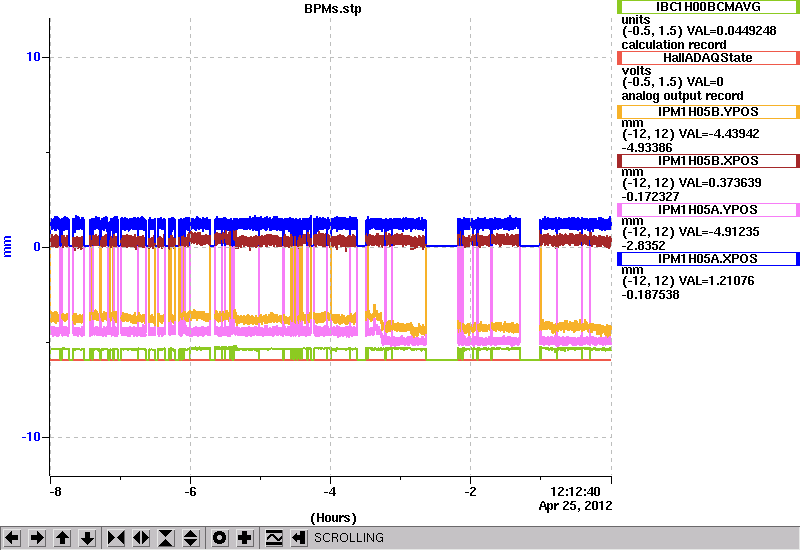Click the up-down diamond vertical zoom icon
The height and width of the screenshot is (550, 800).
point(191,538)
